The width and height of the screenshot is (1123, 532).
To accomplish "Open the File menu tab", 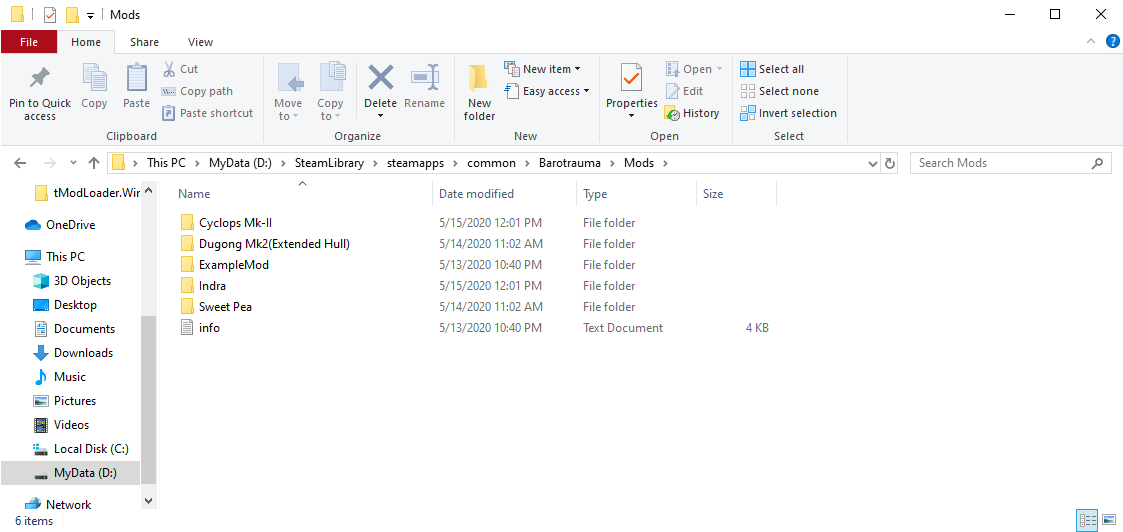I will point(29,42).
